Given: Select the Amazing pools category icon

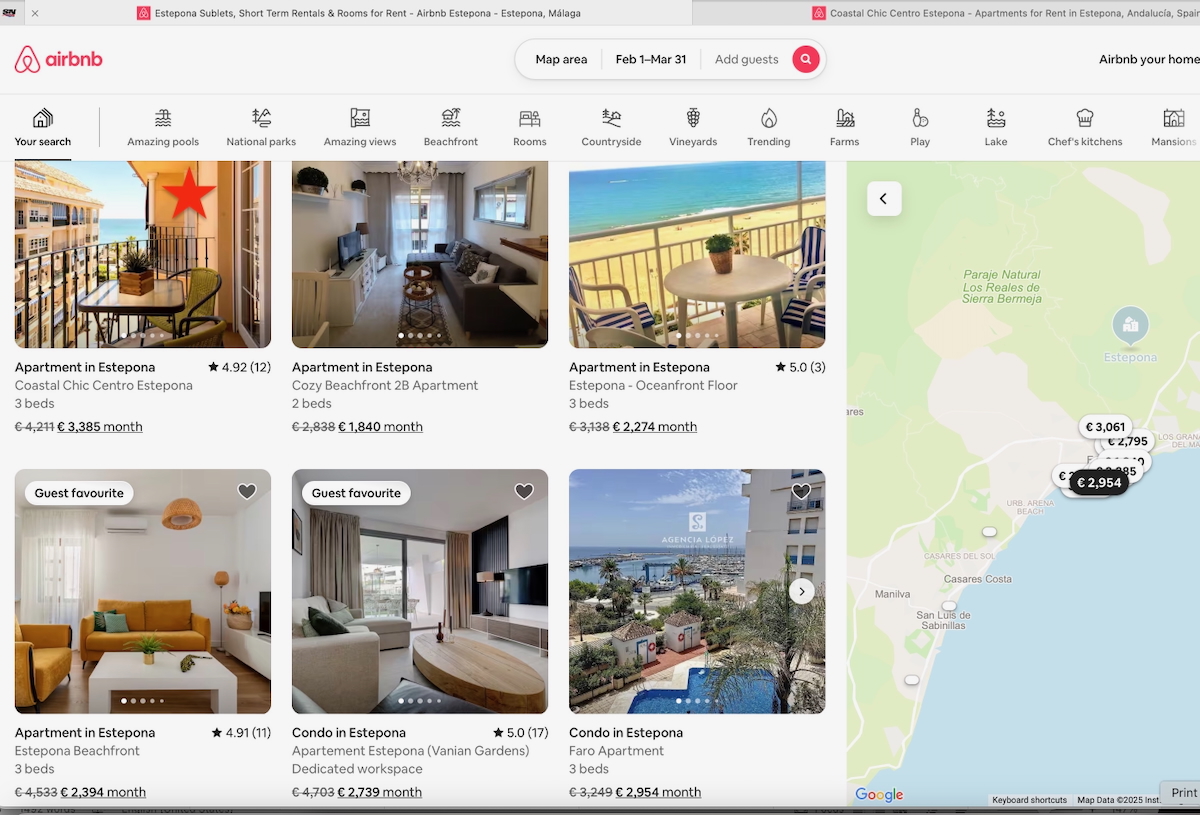Looking at the screenshot, I should pyautogui.click(x=163, y=119).
